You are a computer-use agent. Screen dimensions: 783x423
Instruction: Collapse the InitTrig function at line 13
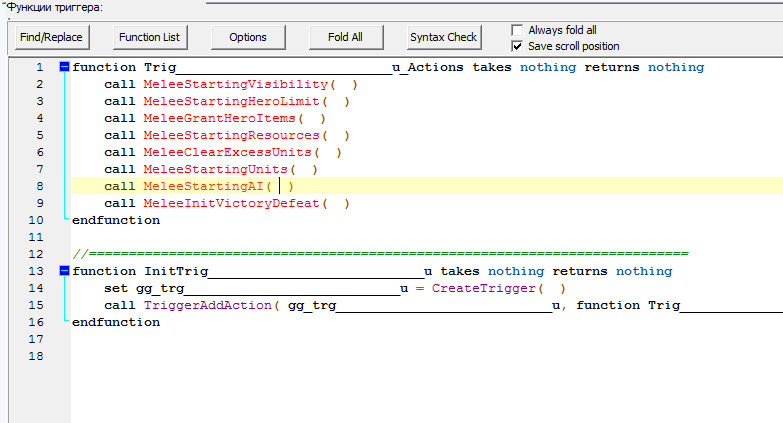[65, 271]
